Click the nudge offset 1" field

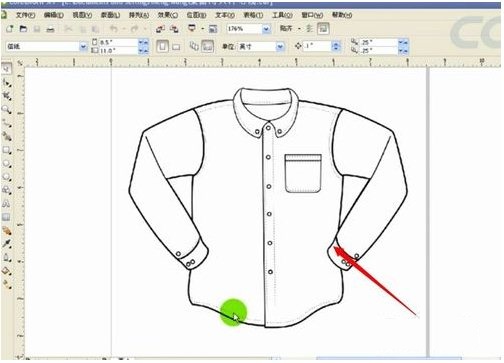point(317,46)
